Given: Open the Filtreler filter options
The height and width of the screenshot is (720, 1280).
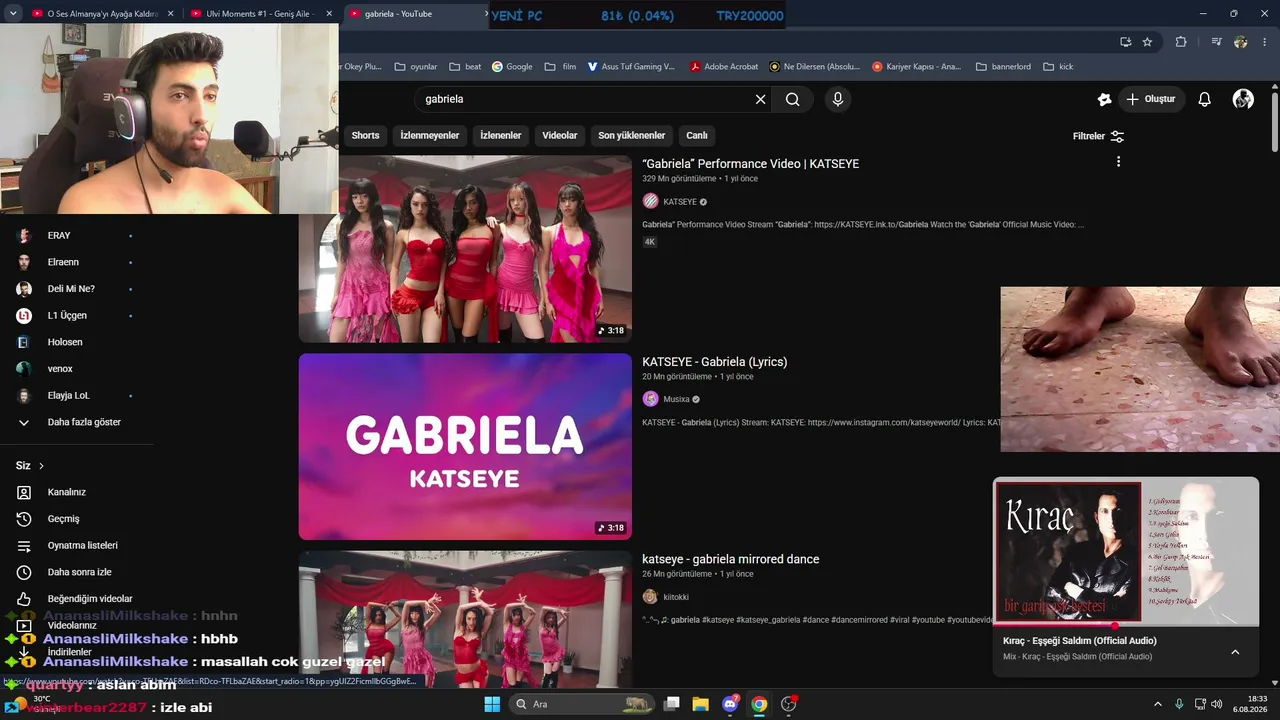Looking at the screenshot, I should click(x=1098, y=136).
